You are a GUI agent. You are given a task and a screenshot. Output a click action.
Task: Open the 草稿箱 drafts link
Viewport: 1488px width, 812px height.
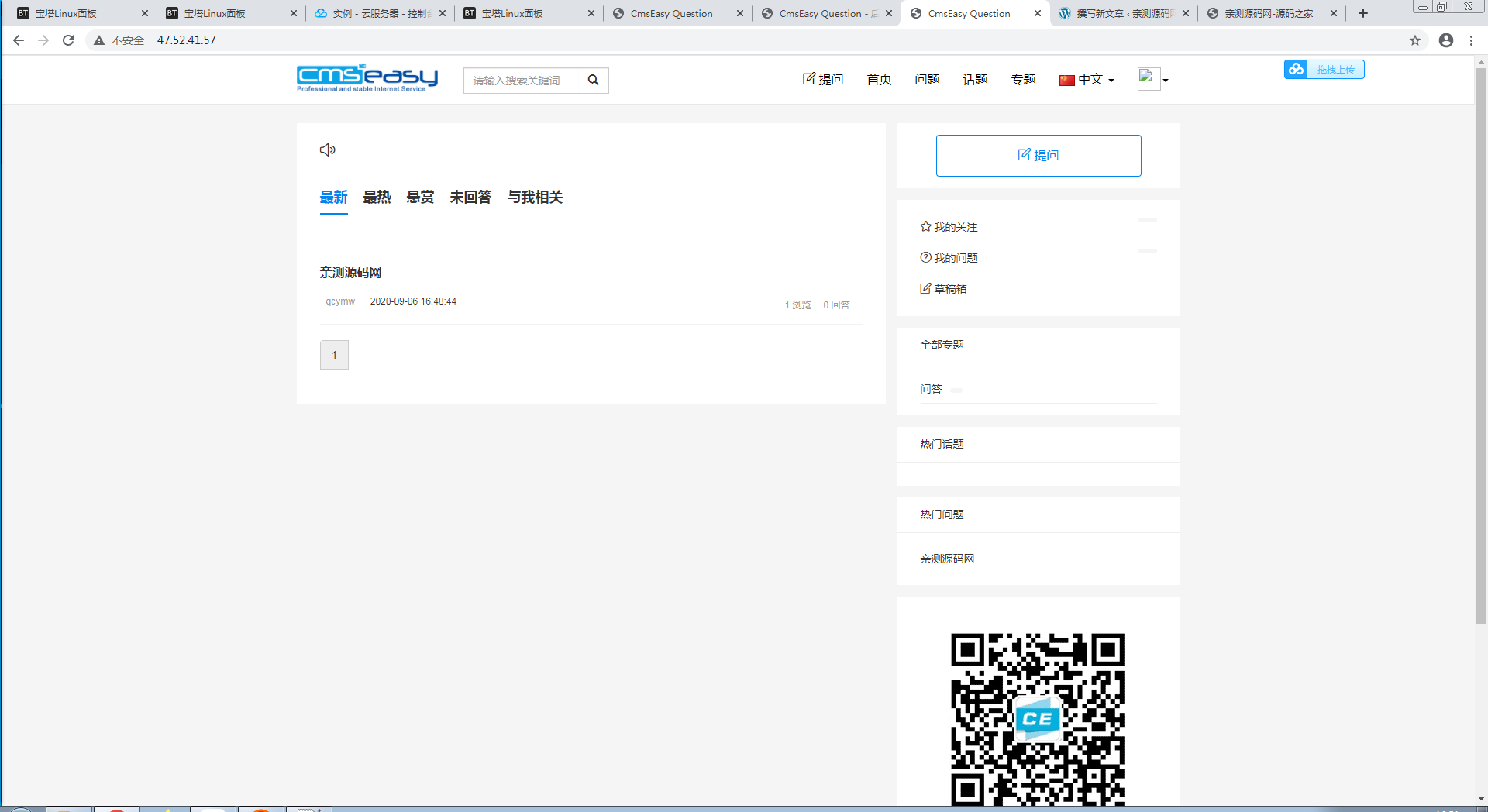point(943,289)
